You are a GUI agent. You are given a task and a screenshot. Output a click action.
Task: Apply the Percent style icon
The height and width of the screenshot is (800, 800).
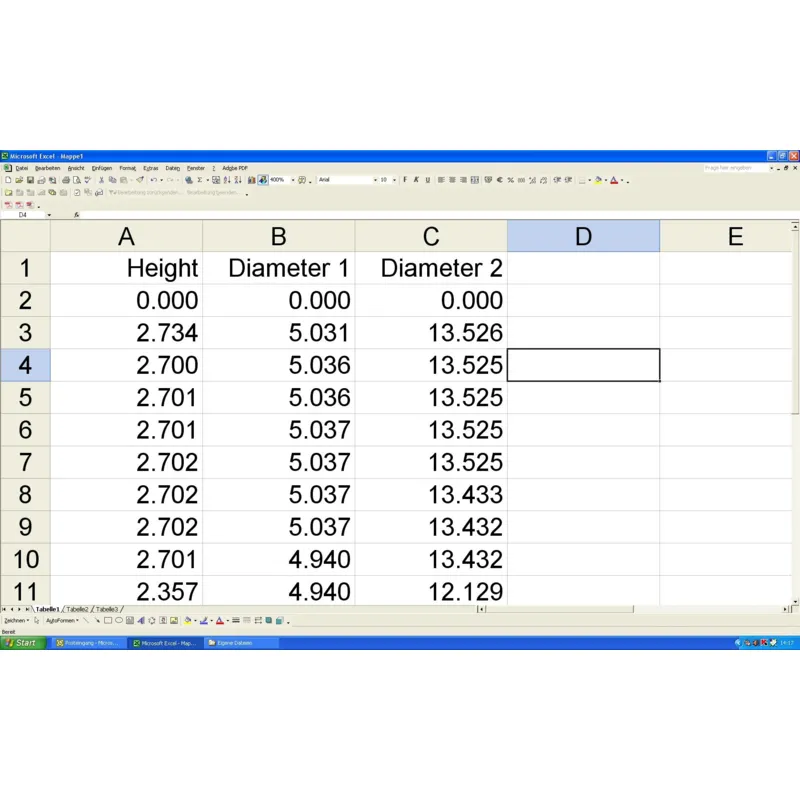(511, 180)
